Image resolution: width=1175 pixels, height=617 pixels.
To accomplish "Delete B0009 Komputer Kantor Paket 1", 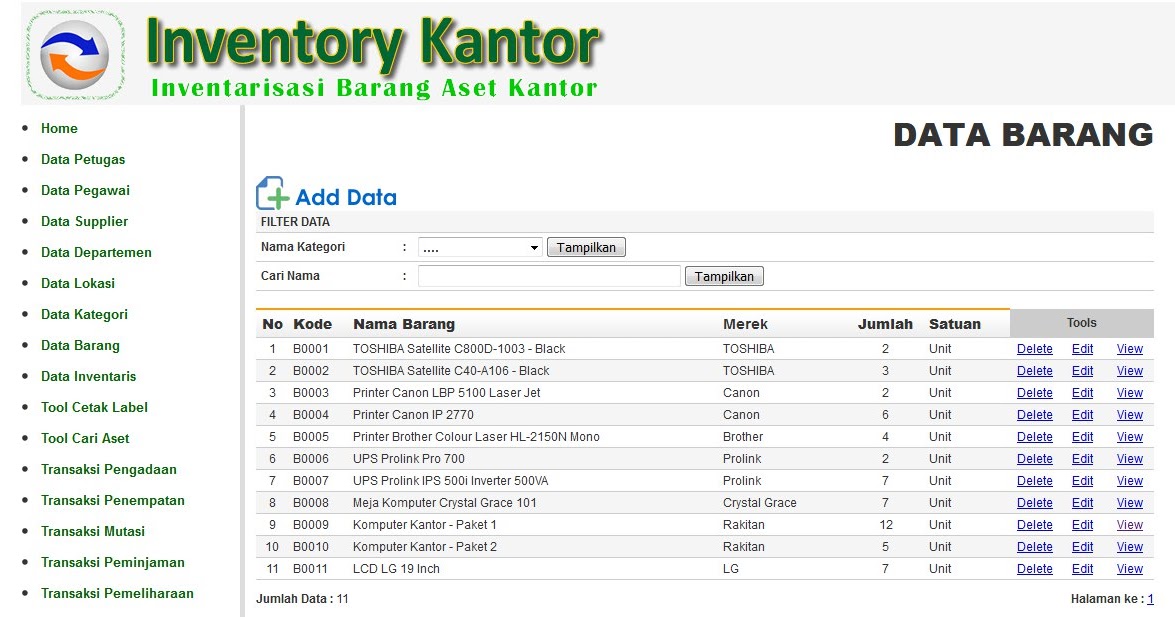I will pyautogui.click(x=1035, y=525).
